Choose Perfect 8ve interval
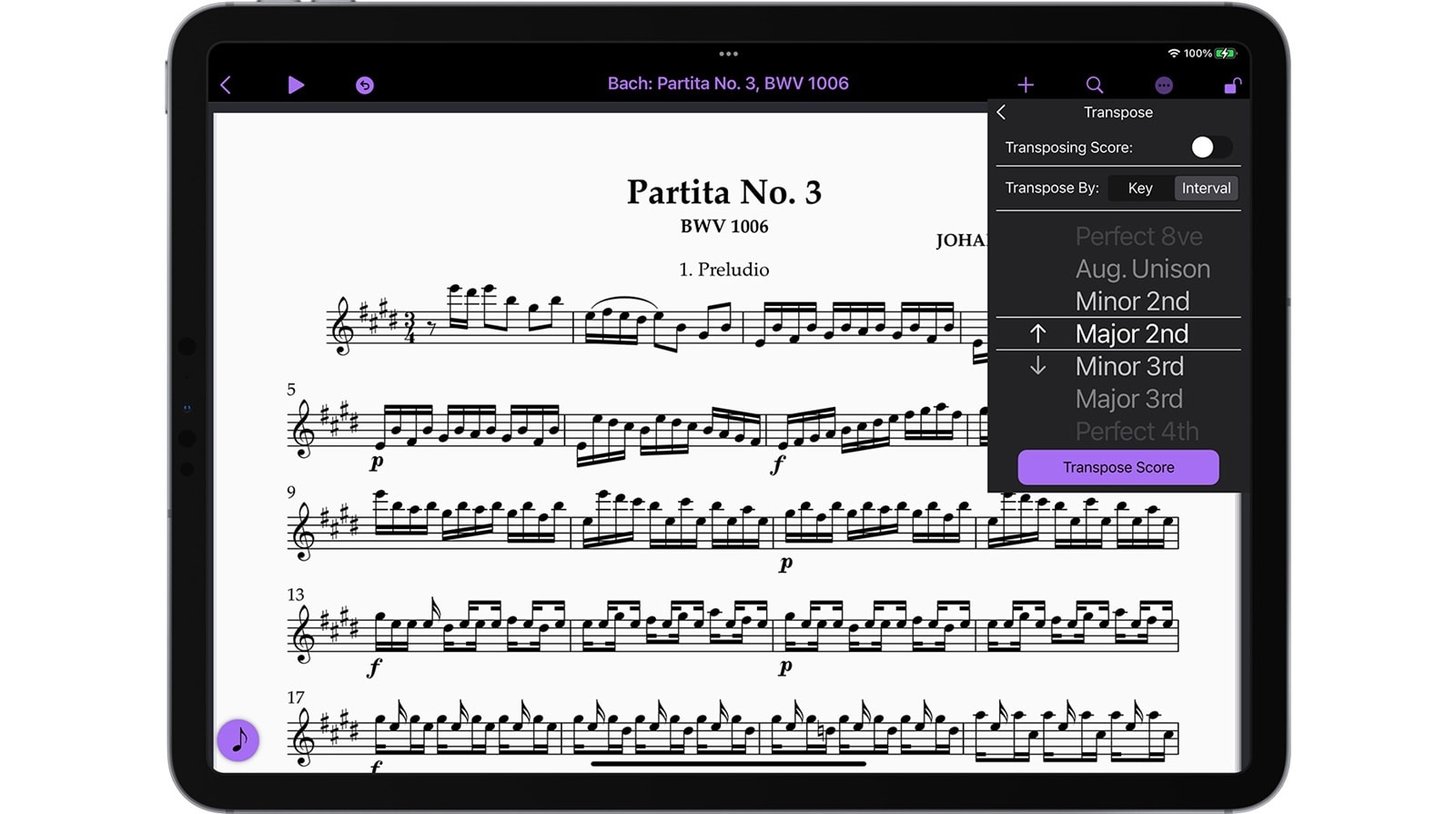The height and width of the screenshot is (814, 1456). pyautogui.click(x=1139, y=236)
